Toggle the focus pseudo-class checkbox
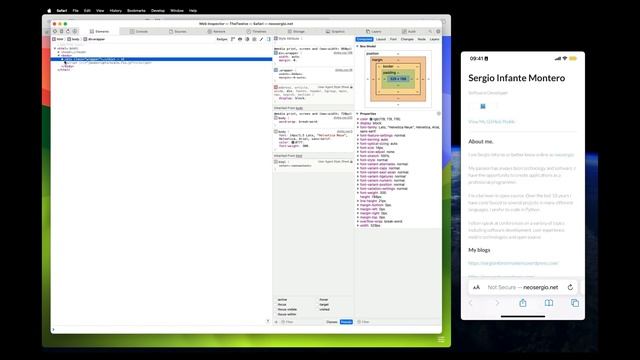The width and height of the screenshot is (640, 360). tap(276, 304)
